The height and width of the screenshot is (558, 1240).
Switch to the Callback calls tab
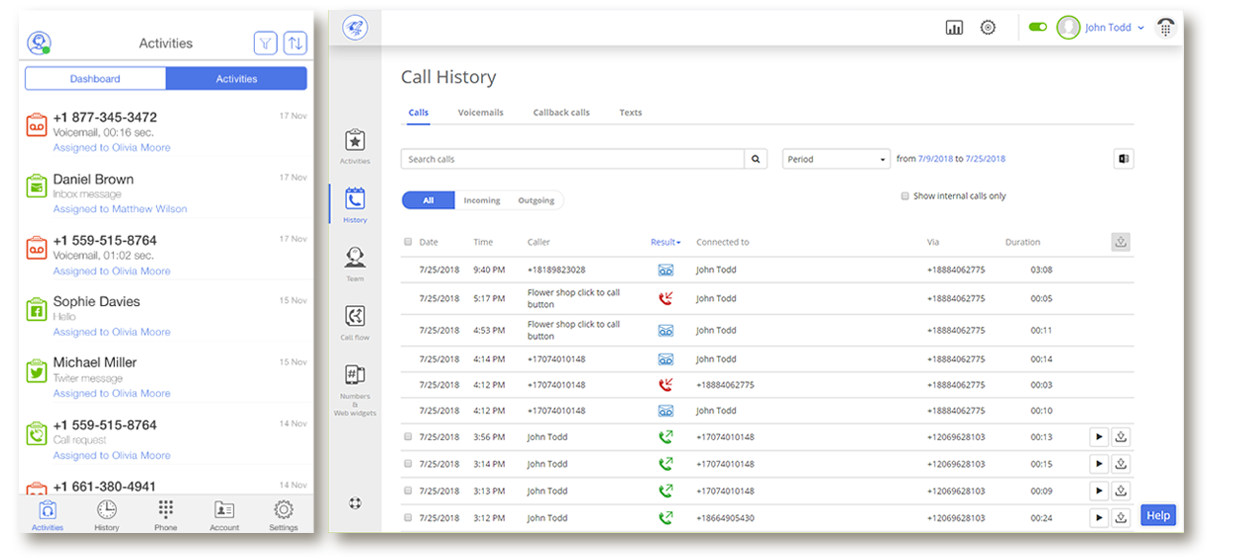[561, 113]
